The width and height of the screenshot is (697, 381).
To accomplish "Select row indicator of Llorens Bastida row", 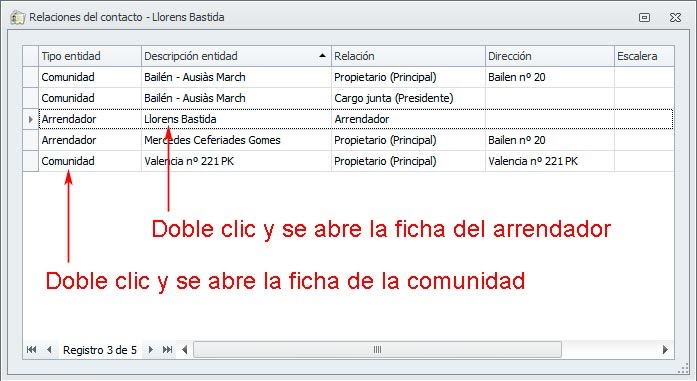I will pyautogui.click(x=31, y=119).
